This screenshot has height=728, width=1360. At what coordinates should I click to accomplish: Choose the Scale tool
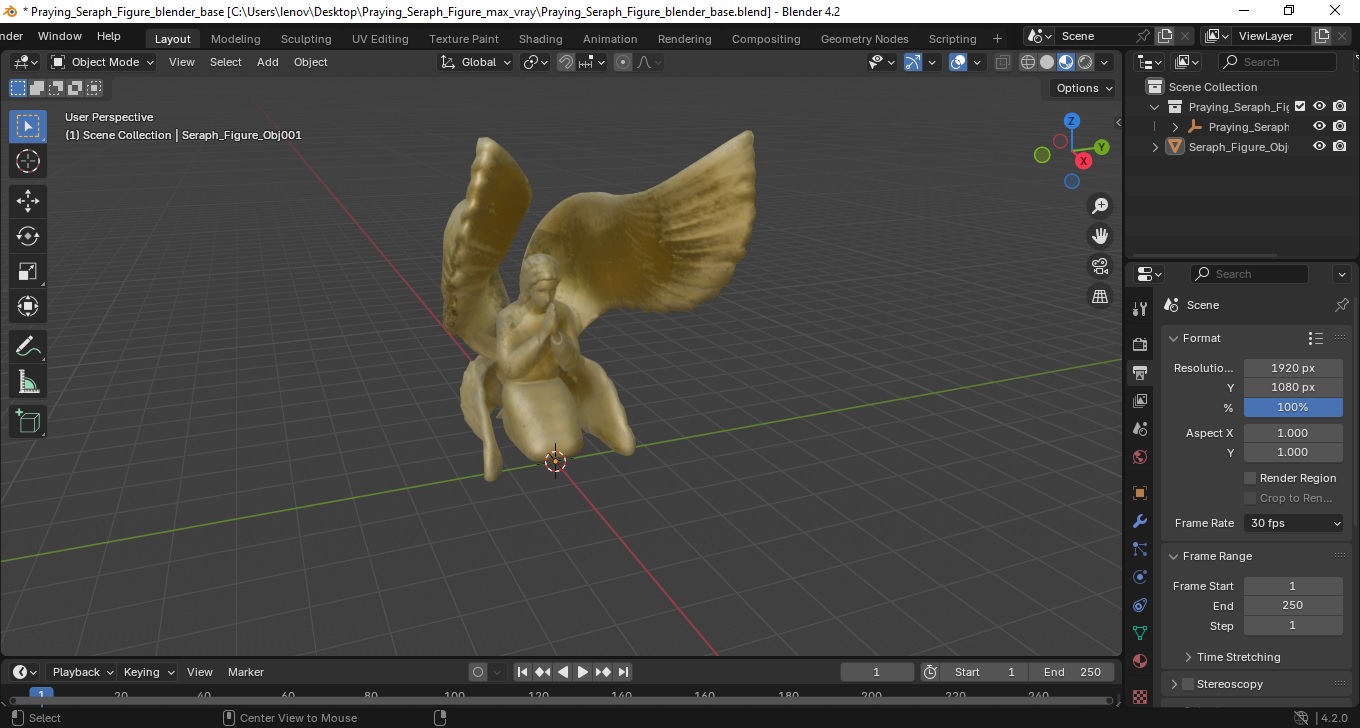pos(28,271)
